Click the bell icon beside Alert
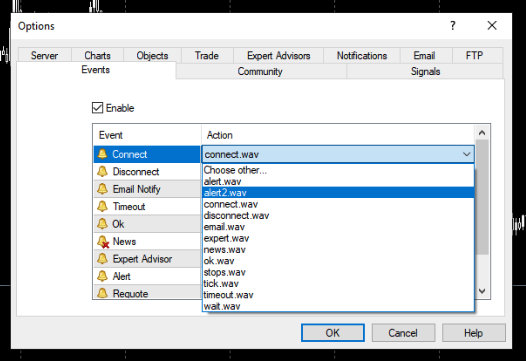 tap(102, 276)
